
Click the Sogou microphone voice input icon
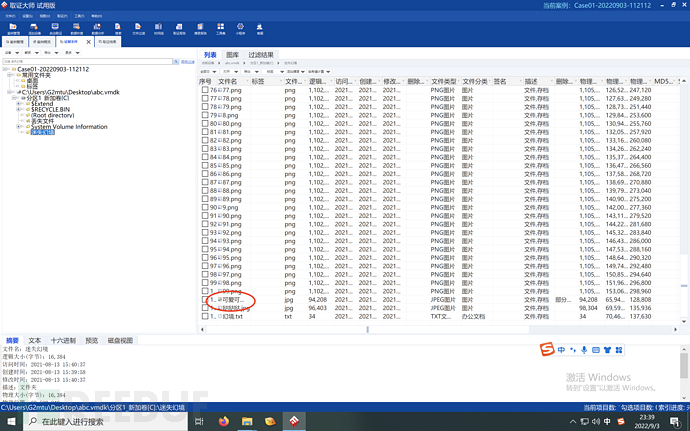(584, 350)
